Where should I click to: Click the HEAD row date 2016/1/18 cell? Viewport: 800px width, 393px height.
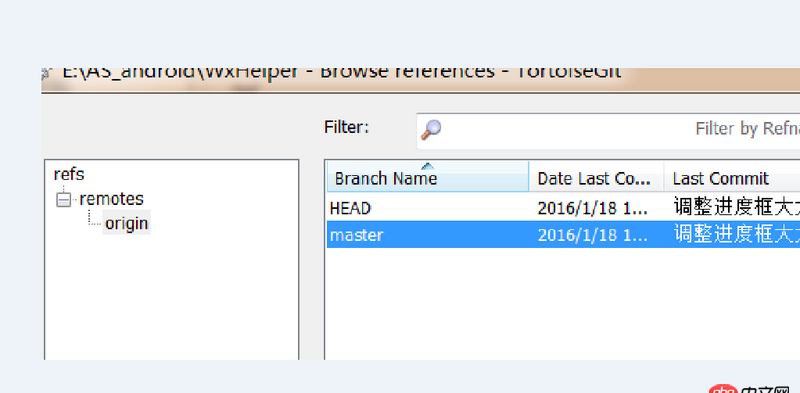(593, 208)
